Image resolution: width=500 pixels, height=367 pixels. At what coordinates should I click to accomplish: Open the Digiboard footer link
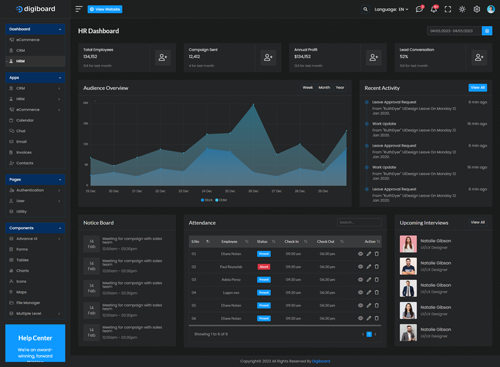(x=321, y=361)
